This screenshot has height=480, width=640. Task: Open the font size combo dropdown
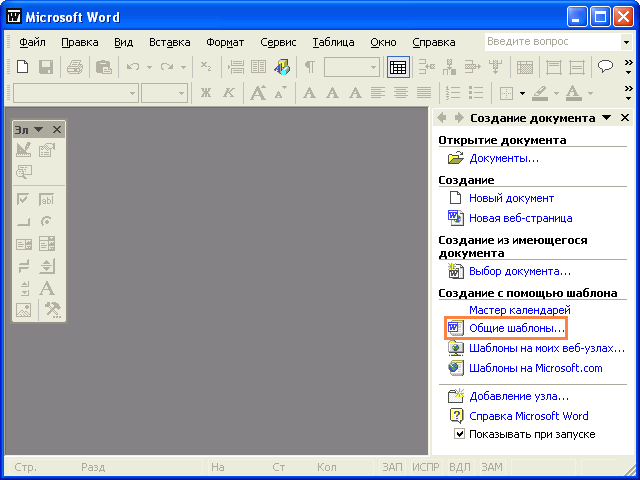[x=181, y=93]
